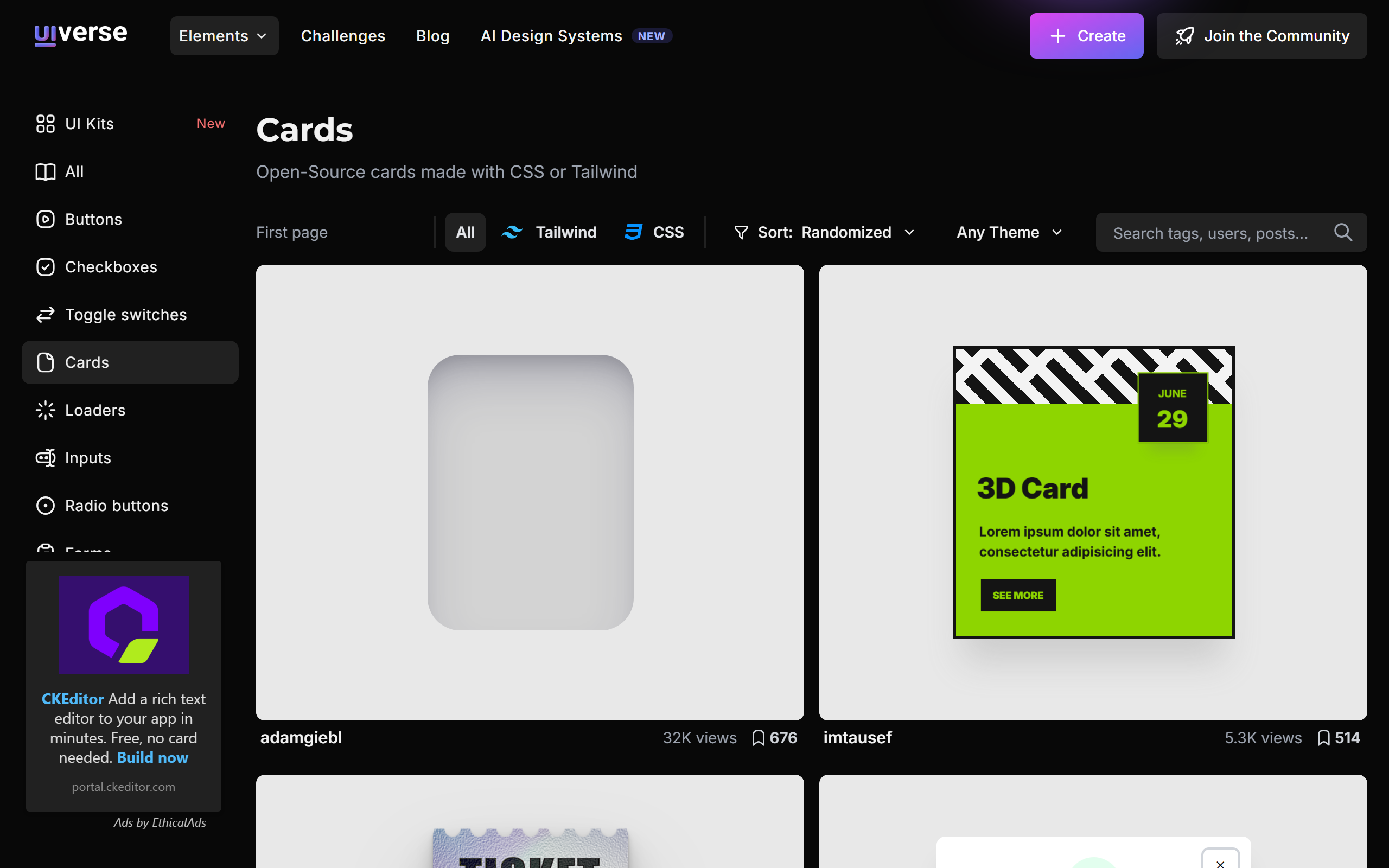Viewport: 1389px width, 868px height.
Task: Click the CKEditor ad link
Action: pos(72,699)
